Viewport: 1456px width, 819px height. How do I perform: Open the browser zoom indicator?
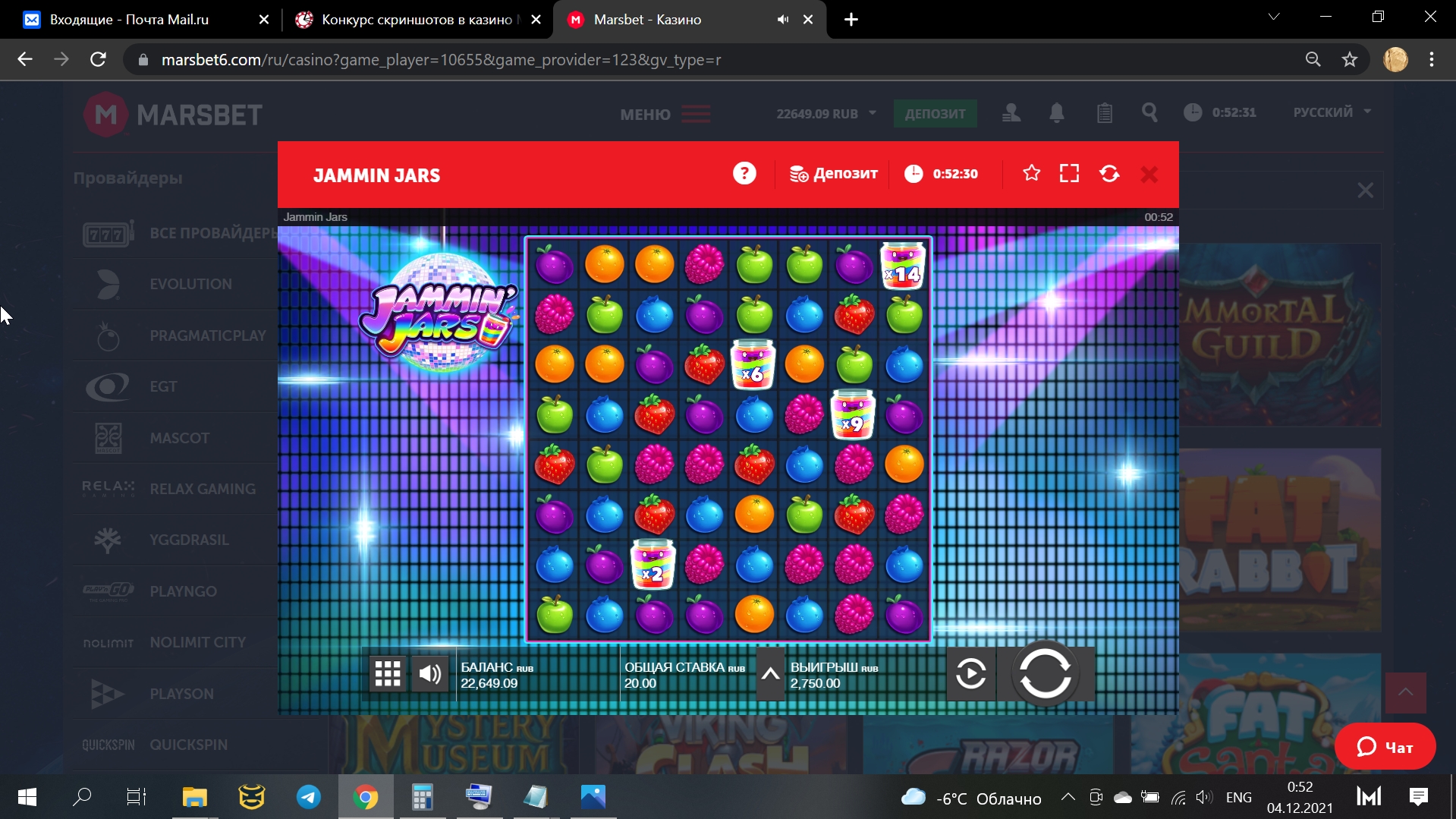click(1313, 59)
